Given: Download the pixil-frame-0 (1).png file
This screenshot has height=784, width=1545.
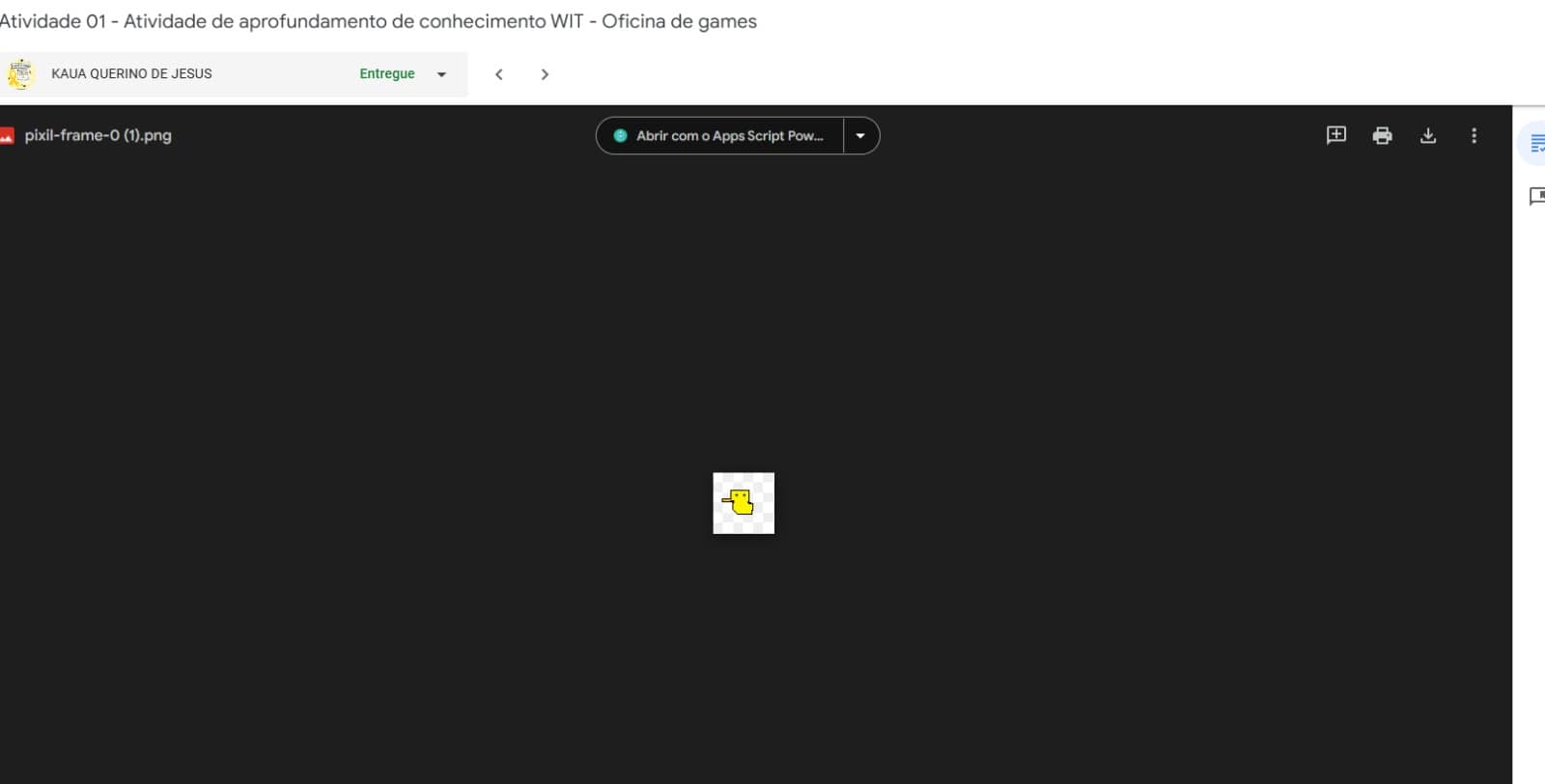Looking at the screenshot, I should [1428, 135].
